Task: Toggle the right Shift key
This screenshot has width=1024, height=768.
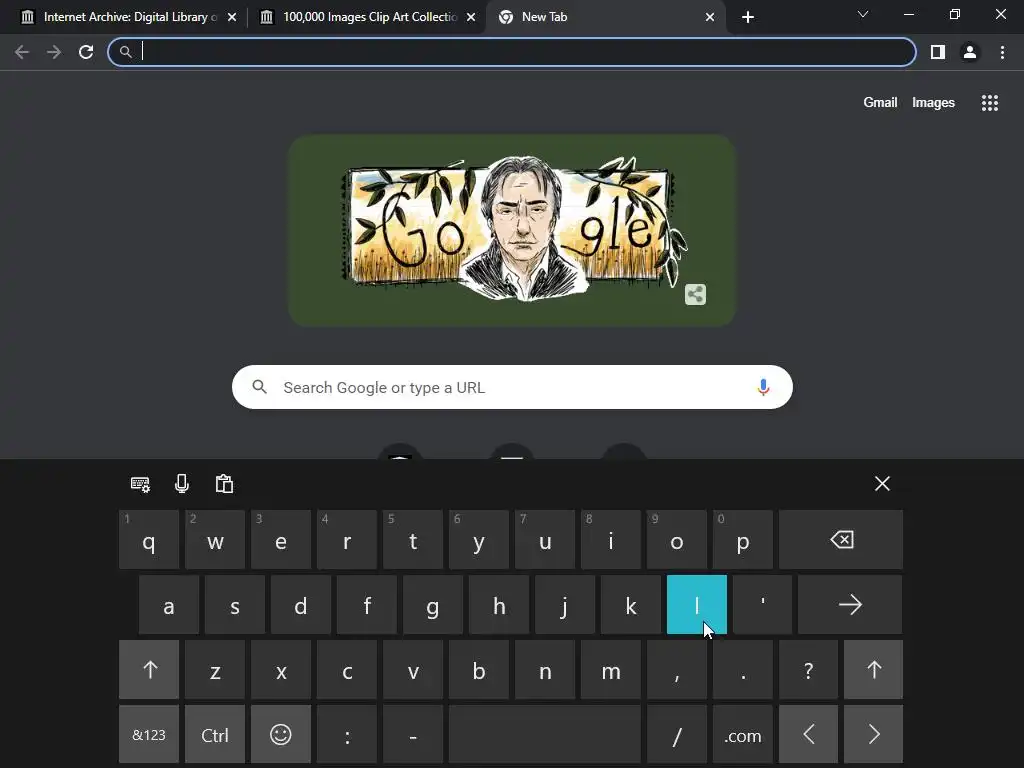Action: pos(874,669)
